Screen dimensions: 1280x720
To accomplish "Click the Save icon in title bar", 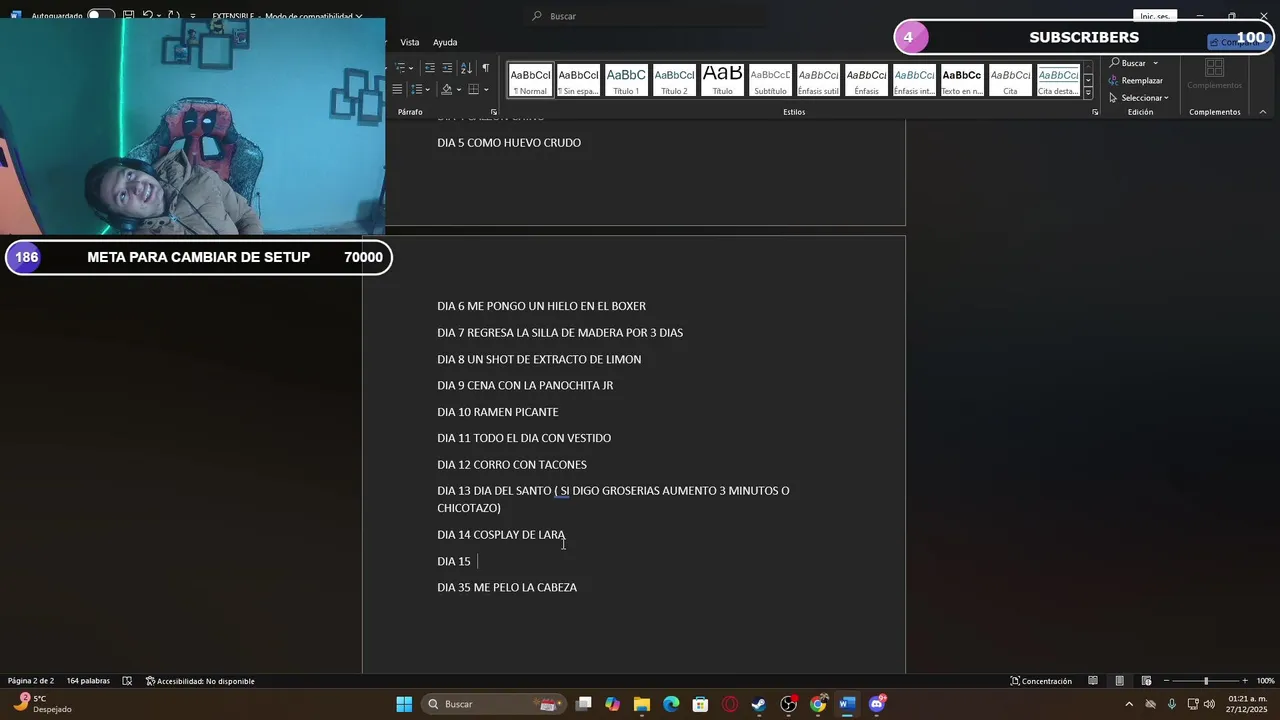I will [129, 16].
